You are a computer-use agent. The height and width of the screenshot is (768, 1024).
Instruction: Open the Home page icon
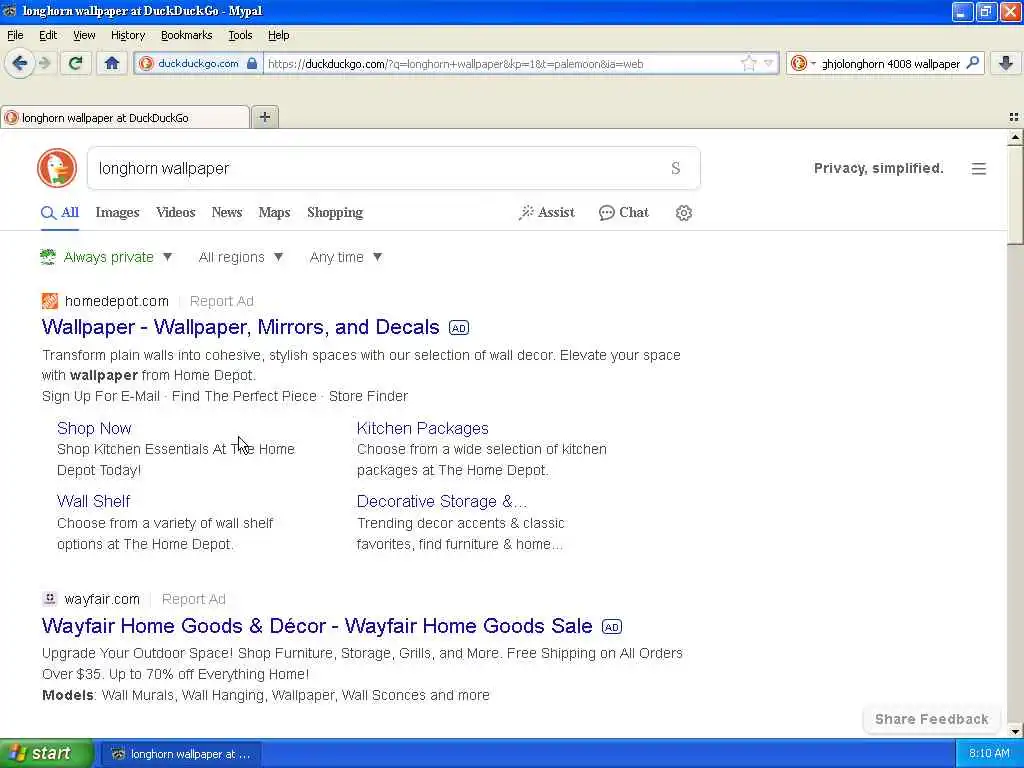point(112,63)
